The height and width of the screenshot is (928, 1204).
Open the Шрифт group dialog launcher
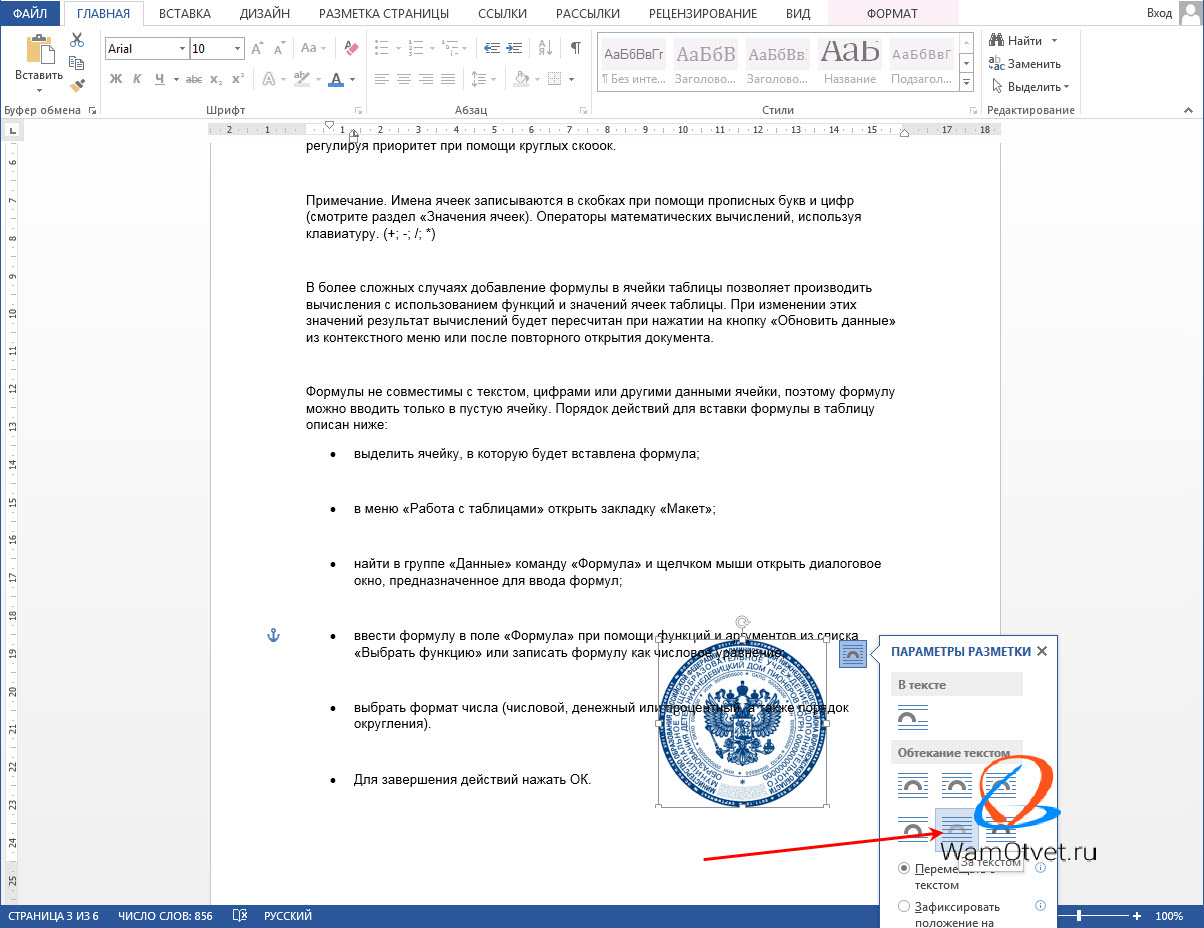click(358, 110)
